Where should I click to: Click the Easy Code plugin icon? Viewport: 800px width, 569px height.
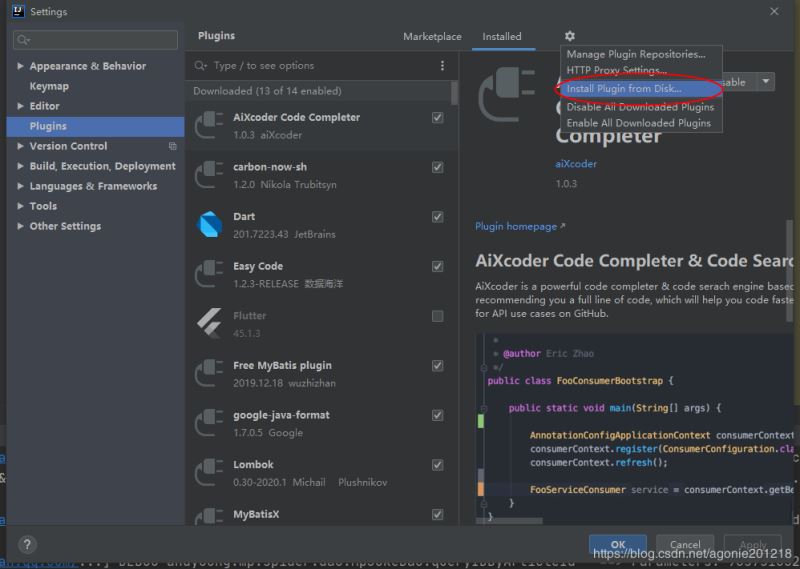click(x=209, y=274)
